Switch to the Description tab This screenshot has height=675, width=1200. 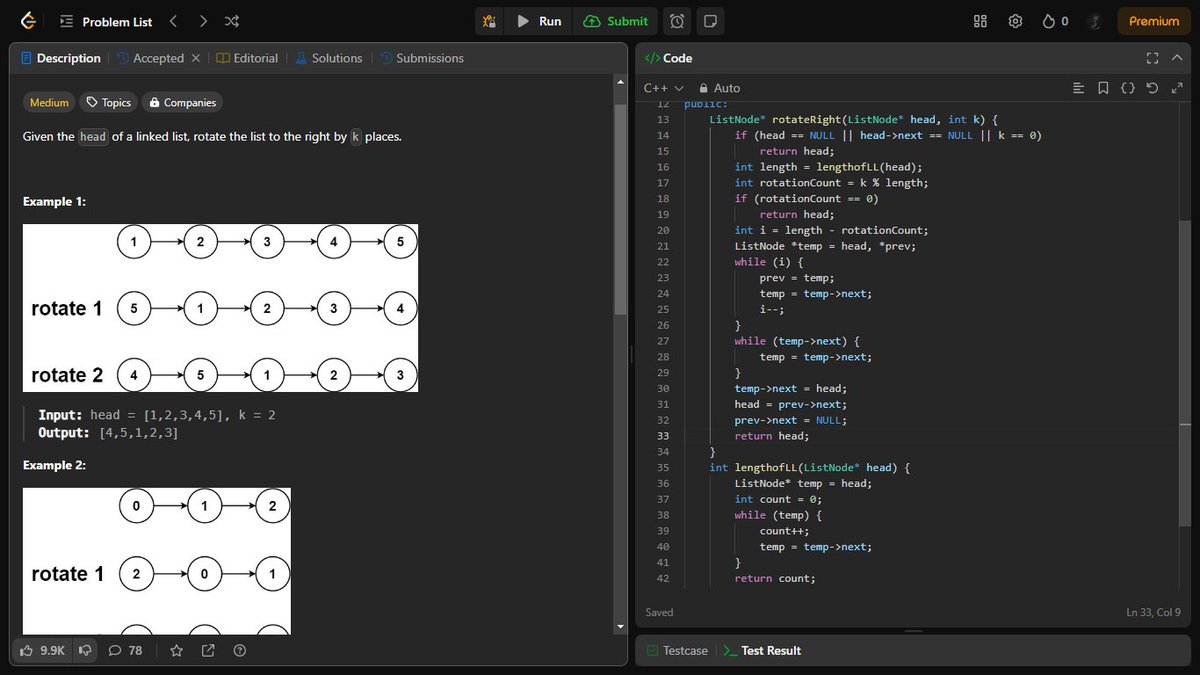point(61,58)
